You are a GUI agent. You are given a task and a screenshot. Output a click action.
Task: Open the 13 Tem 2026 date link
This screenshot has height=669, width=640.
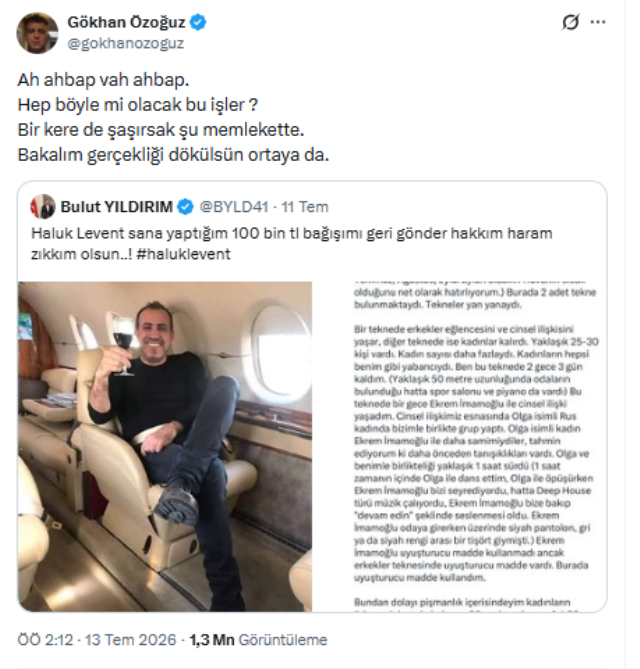coord(131,640)
